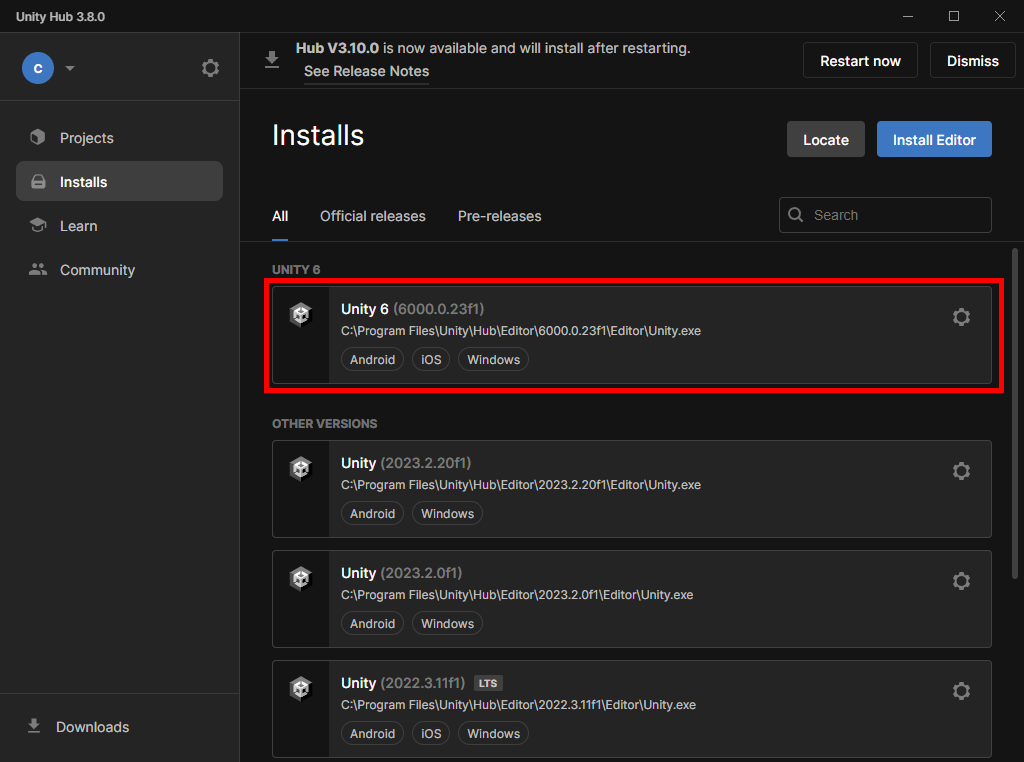This screenshot has width=1024, height=762.
Task: Expand the account dropdown arrow
Action: pyautogui.click(x=70, y=68)
